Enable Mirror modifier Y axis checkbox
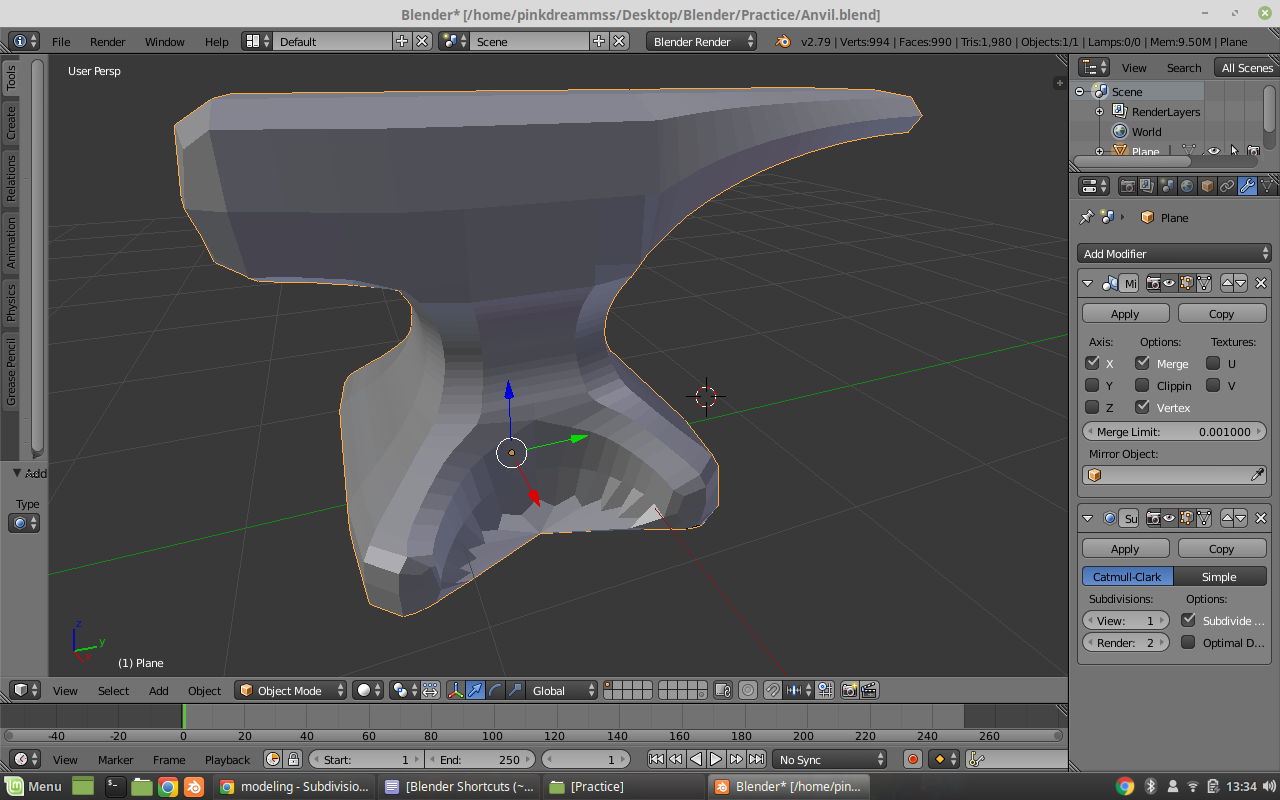This screenshot has width=1280, height=800. pyautogui.click(x=1092, y=385)
